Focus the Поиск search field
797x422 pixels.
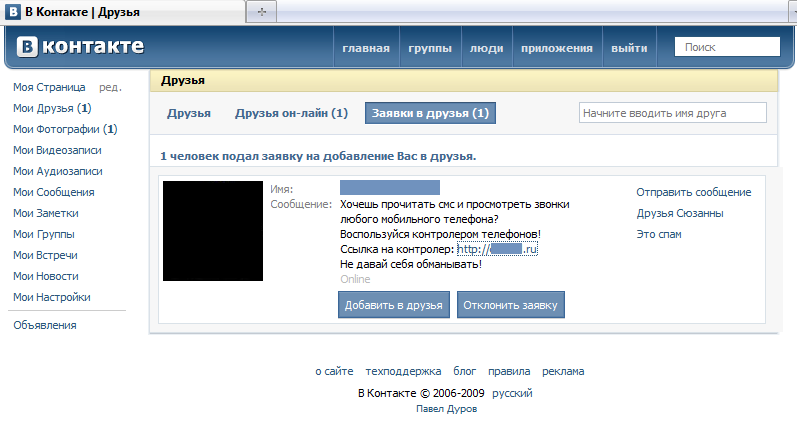pyautogui.click(x=727, y=47)
